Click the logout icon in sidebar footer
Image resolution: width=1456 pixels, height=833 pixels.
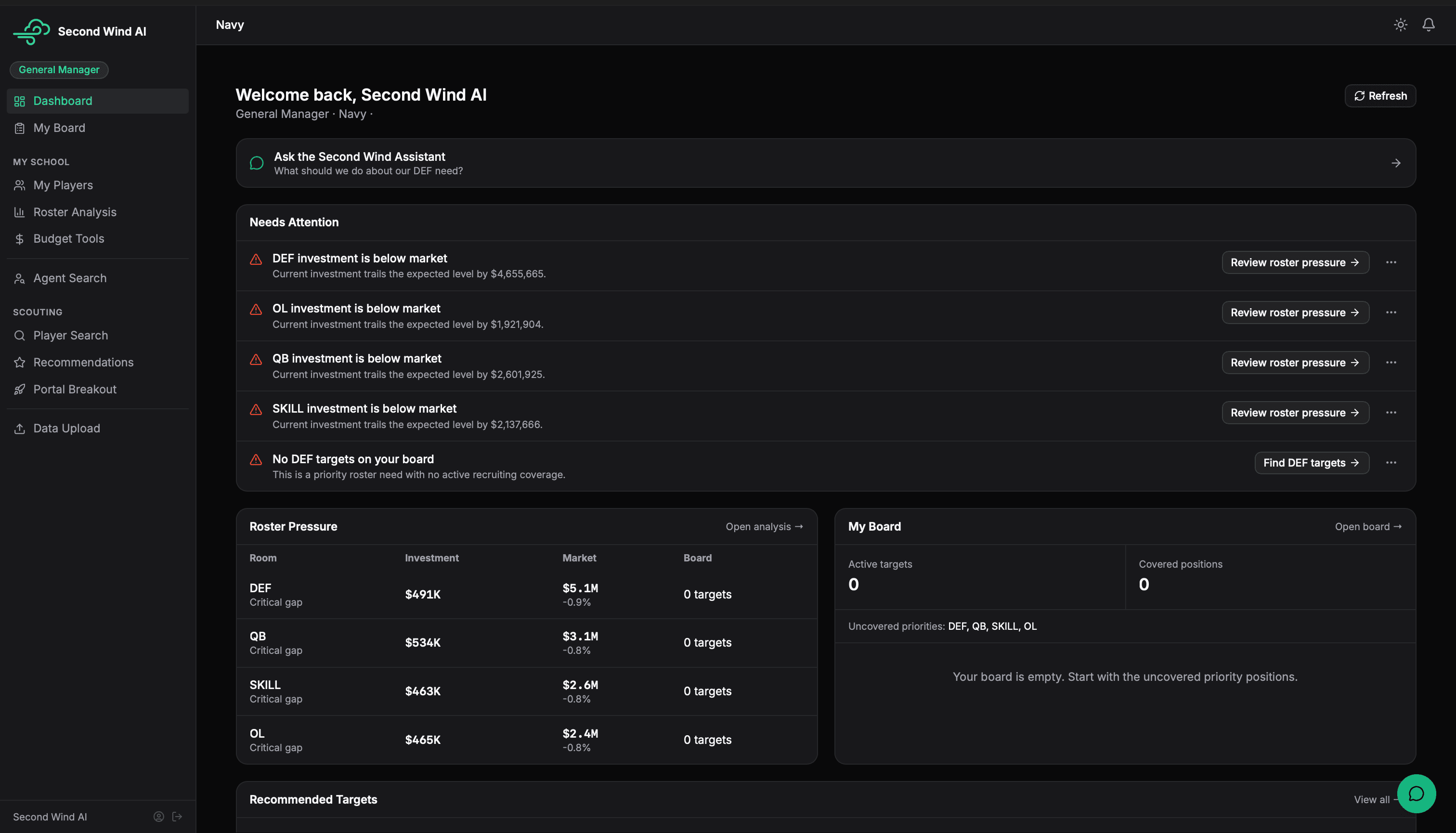pos(177,817)
